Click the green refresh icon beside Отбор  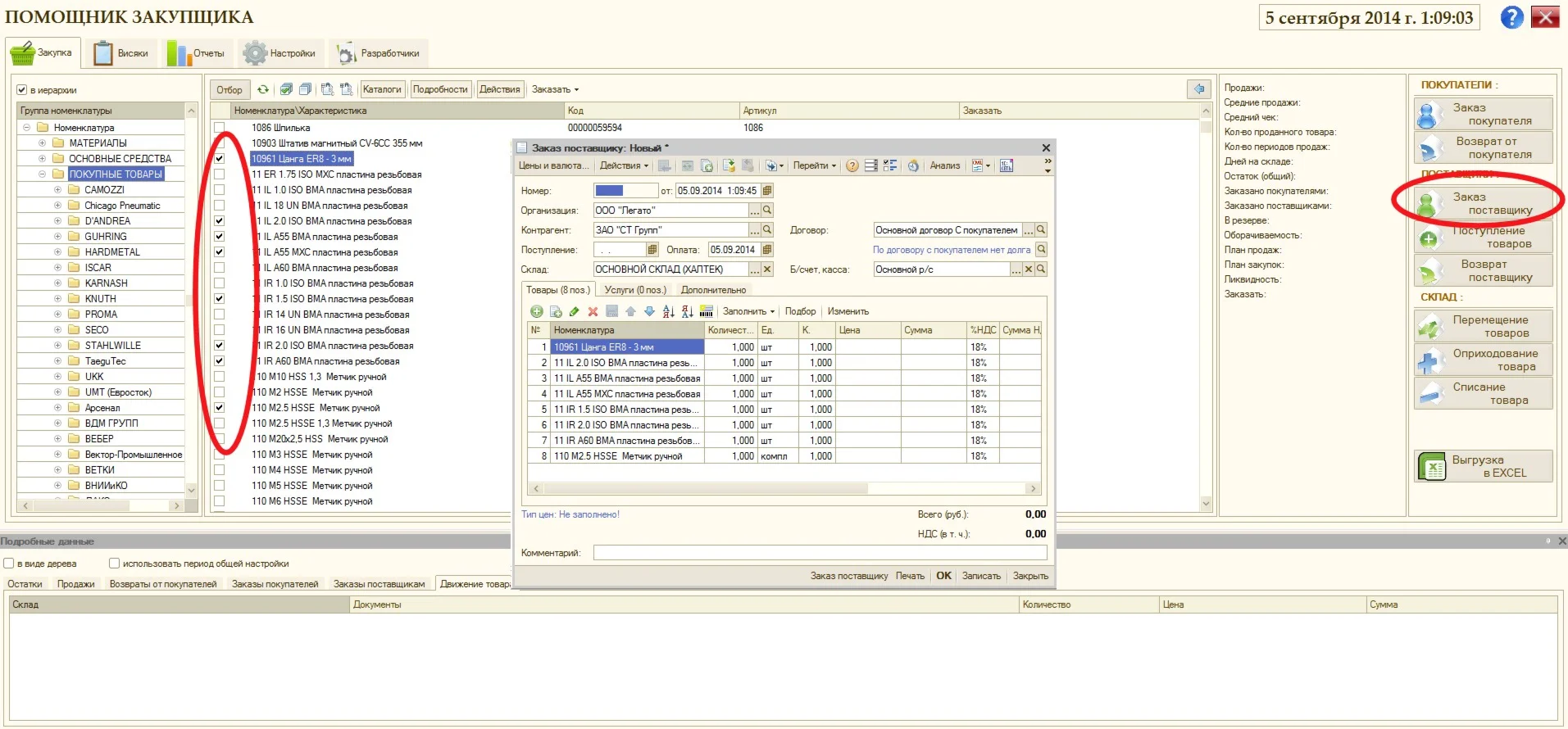pyautogui.click(x=263, y=89)
